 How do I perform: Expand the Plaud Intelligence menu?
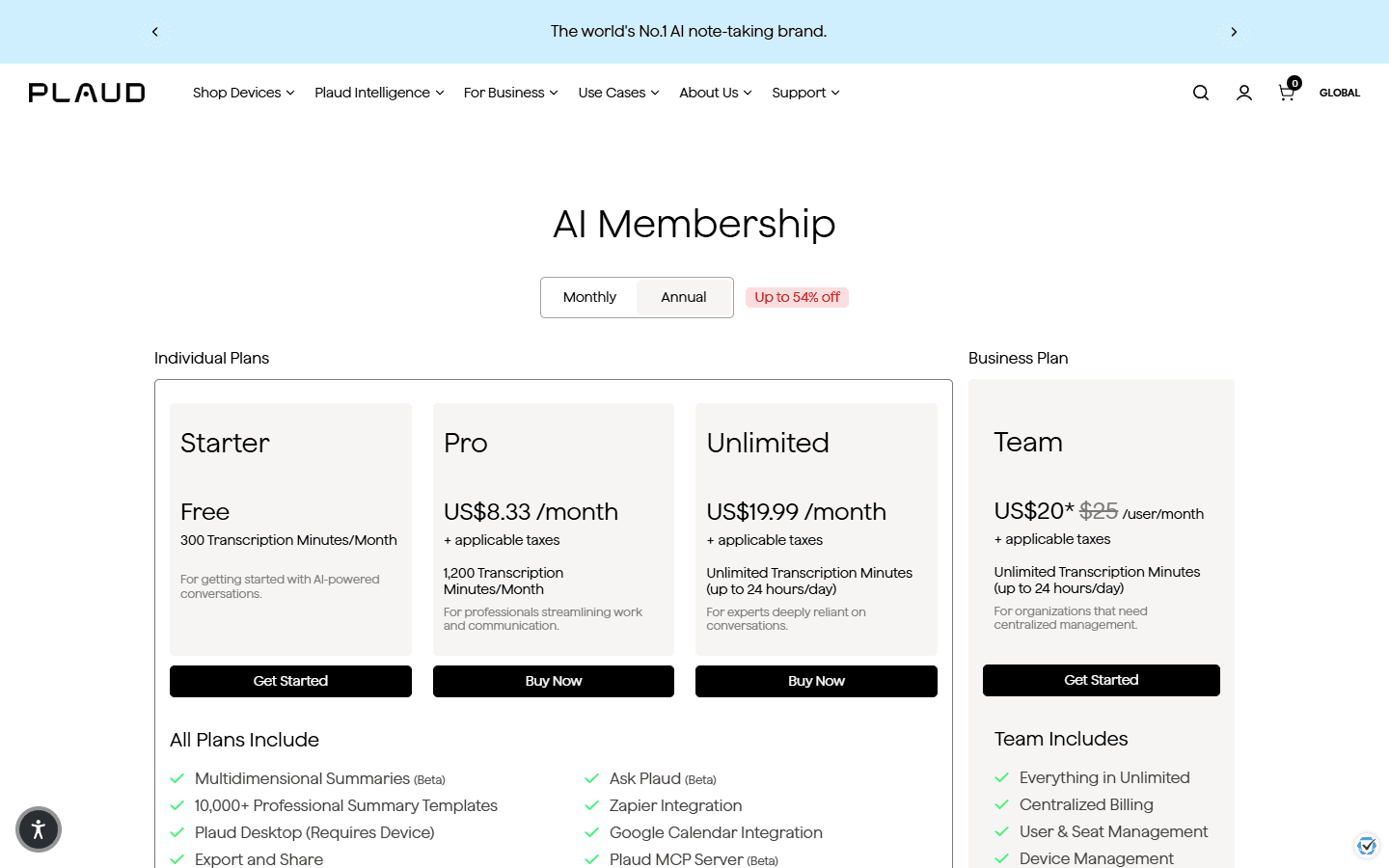pyautogui.click(x=379, y=93)
